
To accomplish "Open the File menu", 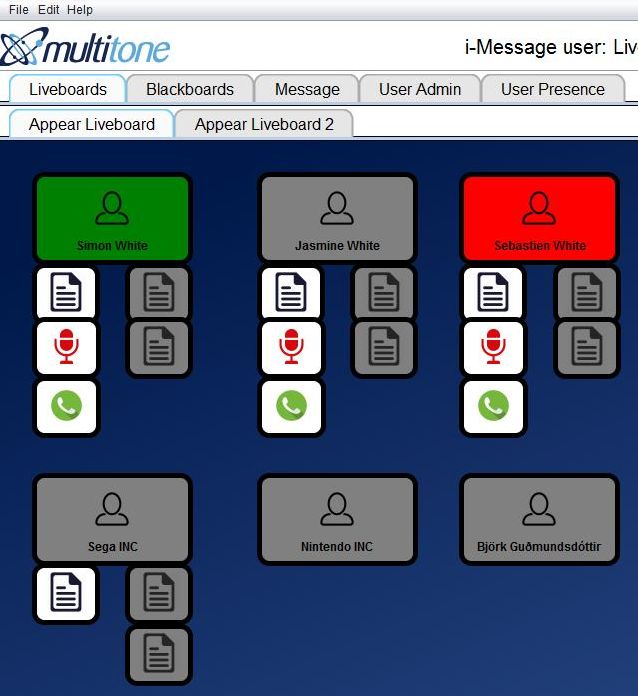I will (x=18, y=9).
